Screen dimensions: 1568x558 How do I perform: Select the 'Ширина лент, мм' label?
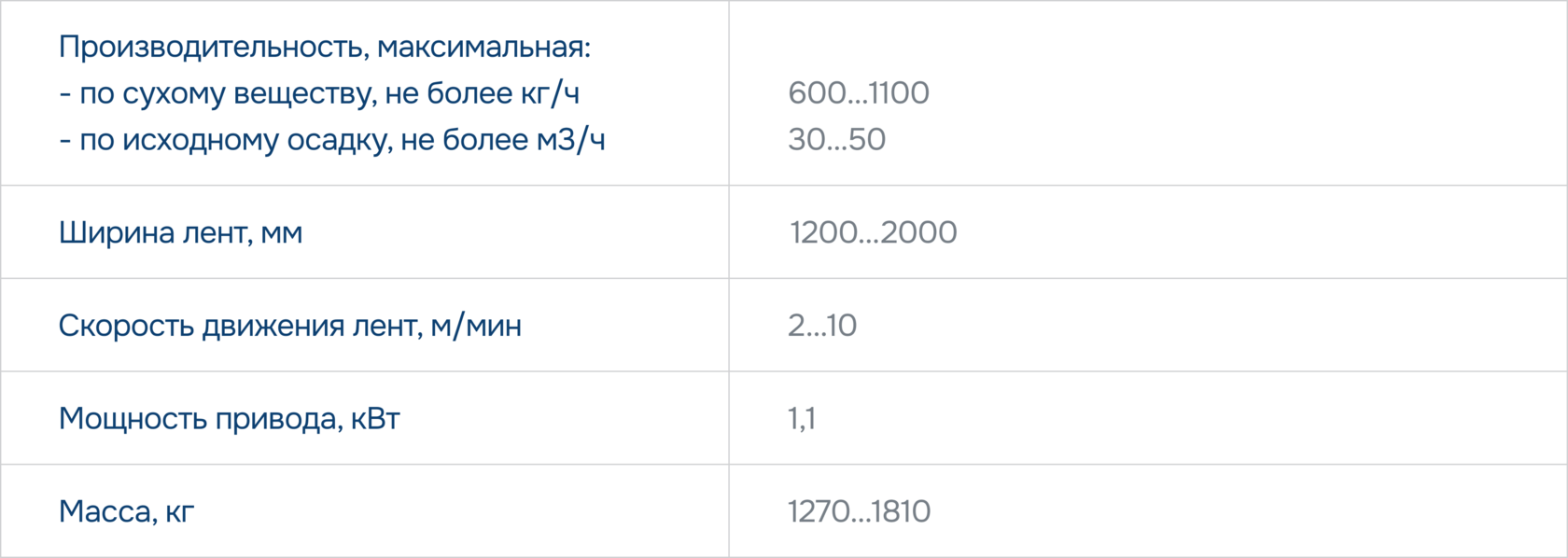(x=181, y=232)
